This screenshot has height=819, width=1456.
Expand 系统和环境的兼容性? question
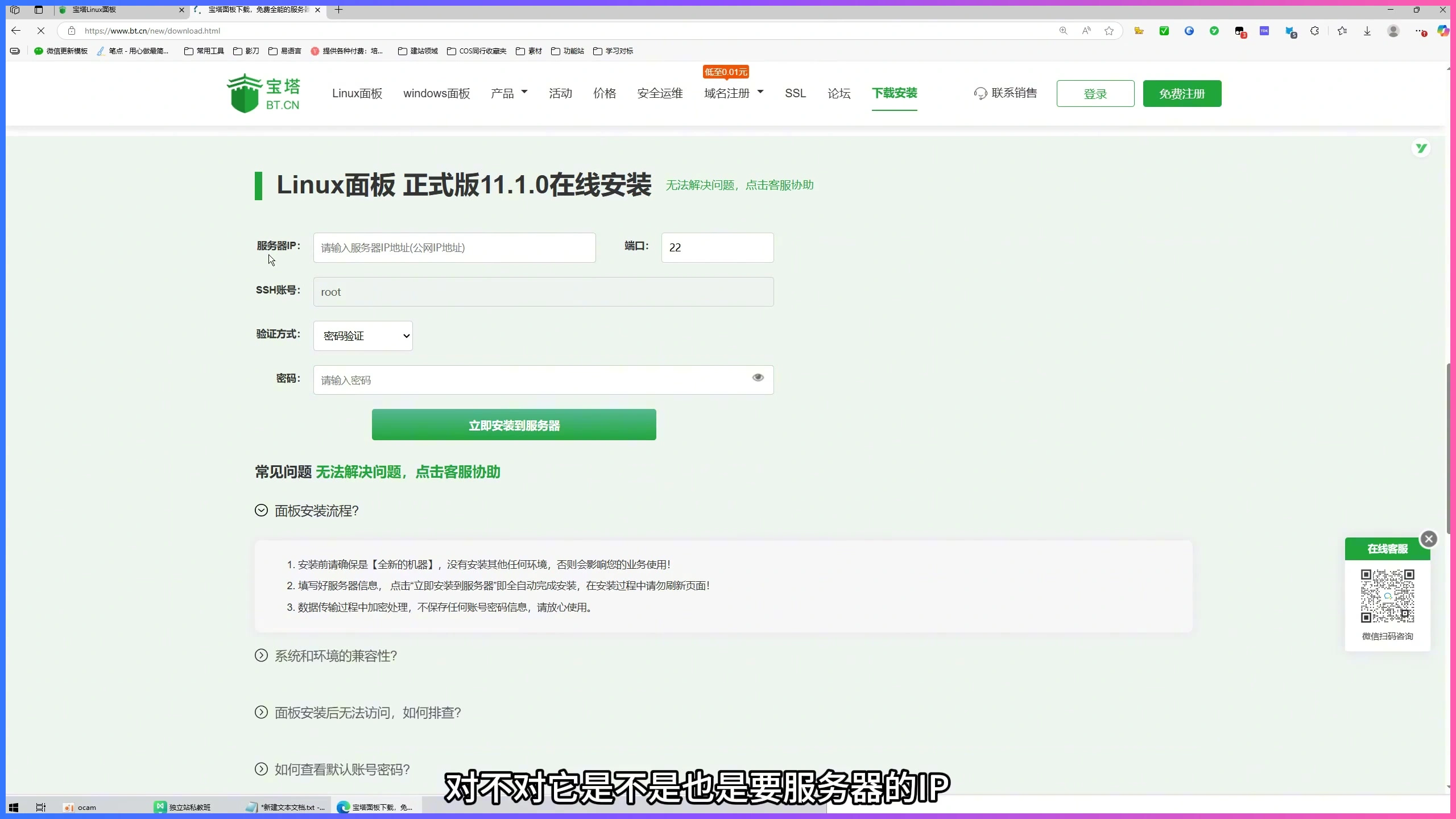(326, 656)
